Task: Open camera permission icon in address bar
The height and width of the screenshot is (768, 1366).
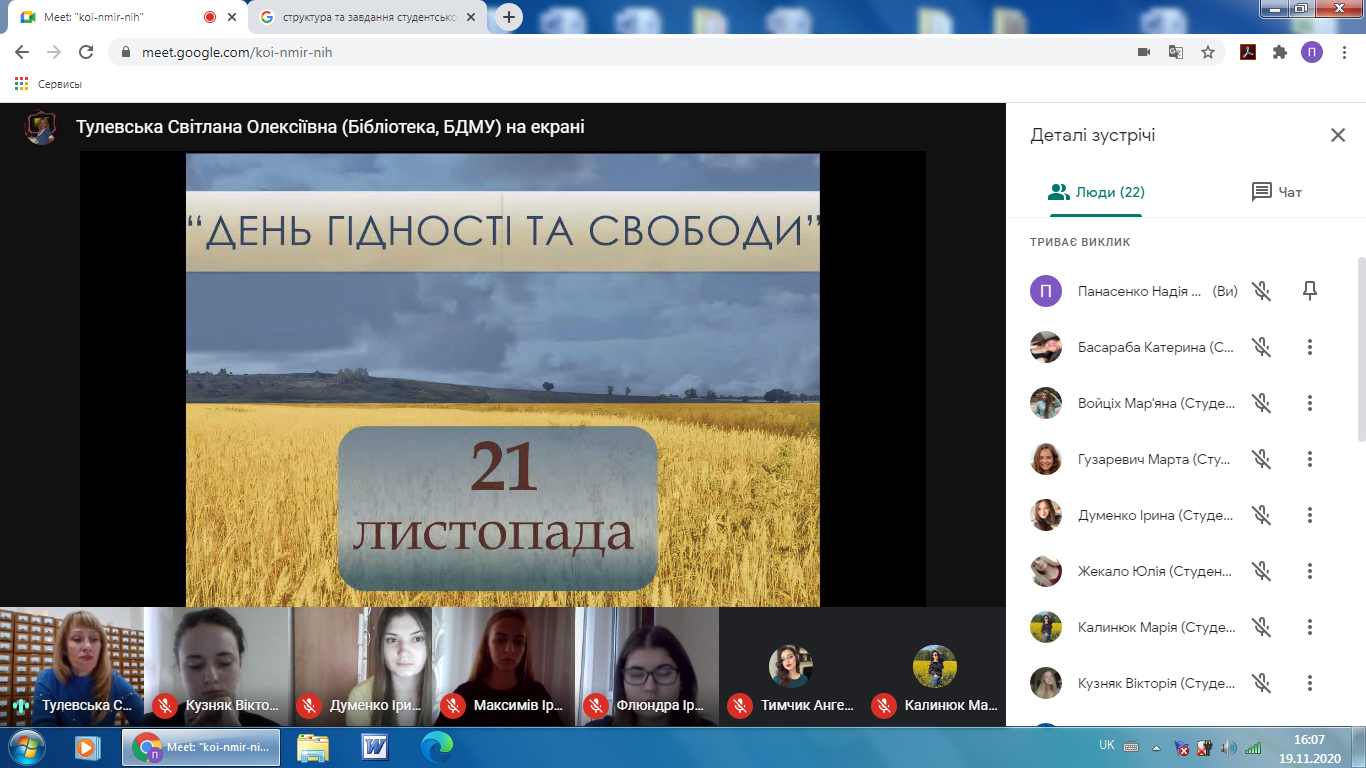Action: point(1144,52)
